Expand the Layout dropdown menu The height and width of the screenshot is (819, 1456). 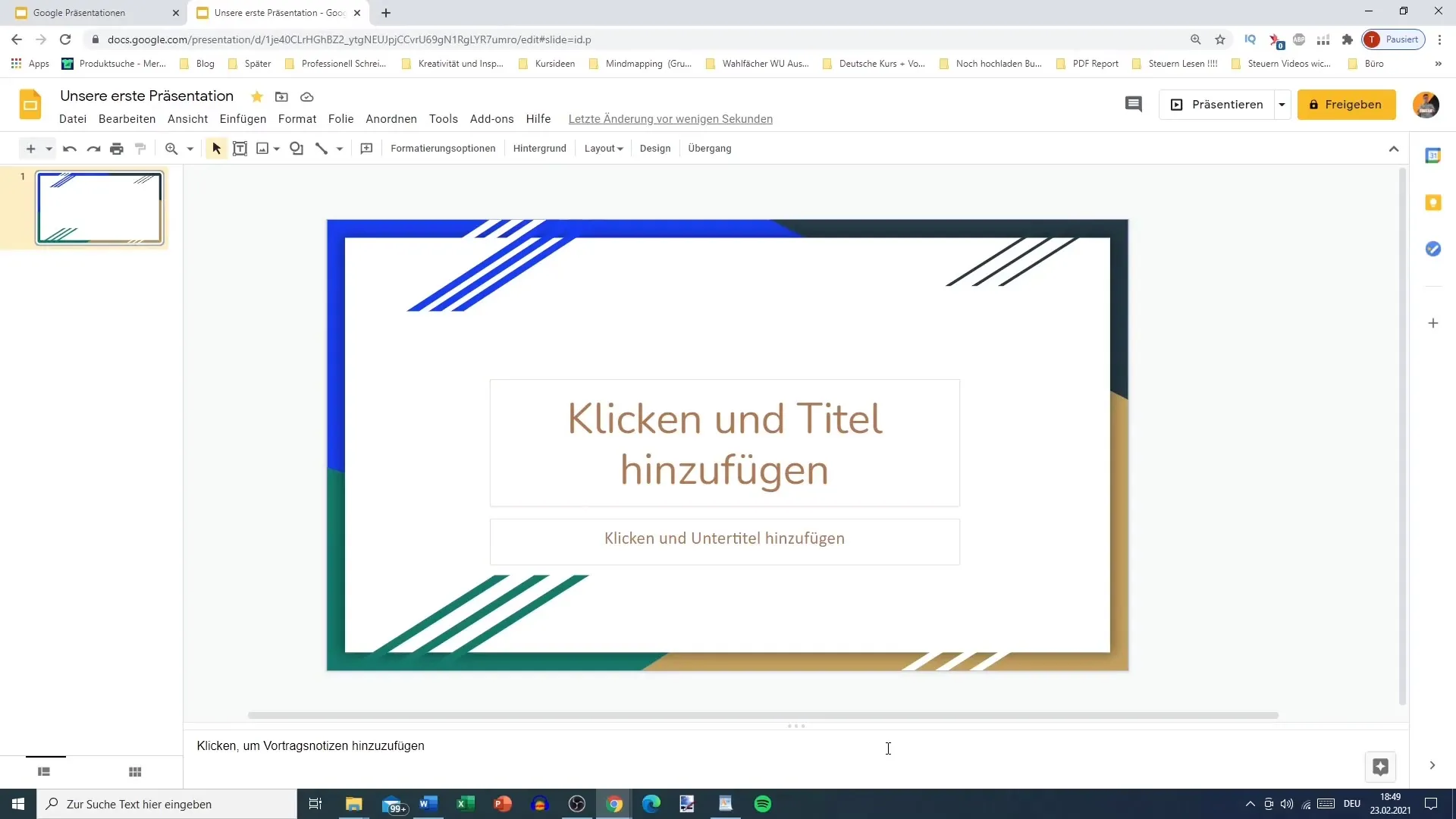(x=603, y=148)
